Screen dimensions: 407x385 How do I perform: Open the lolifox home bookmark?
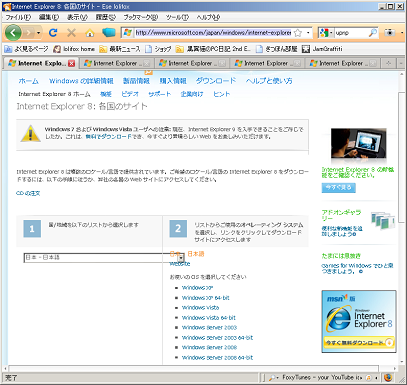pyautogui.click(x=74, y=49)
